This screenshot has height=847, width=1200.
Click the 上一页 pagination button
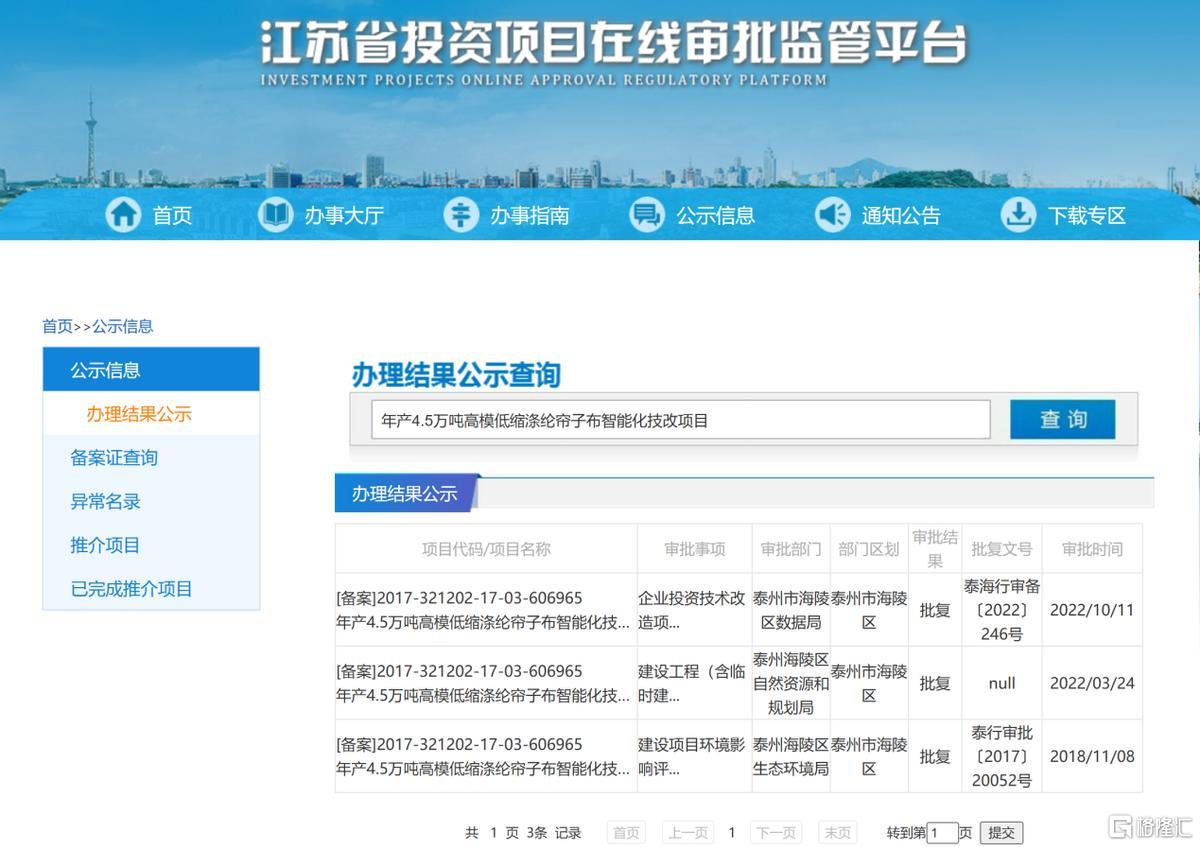(688, 832)
